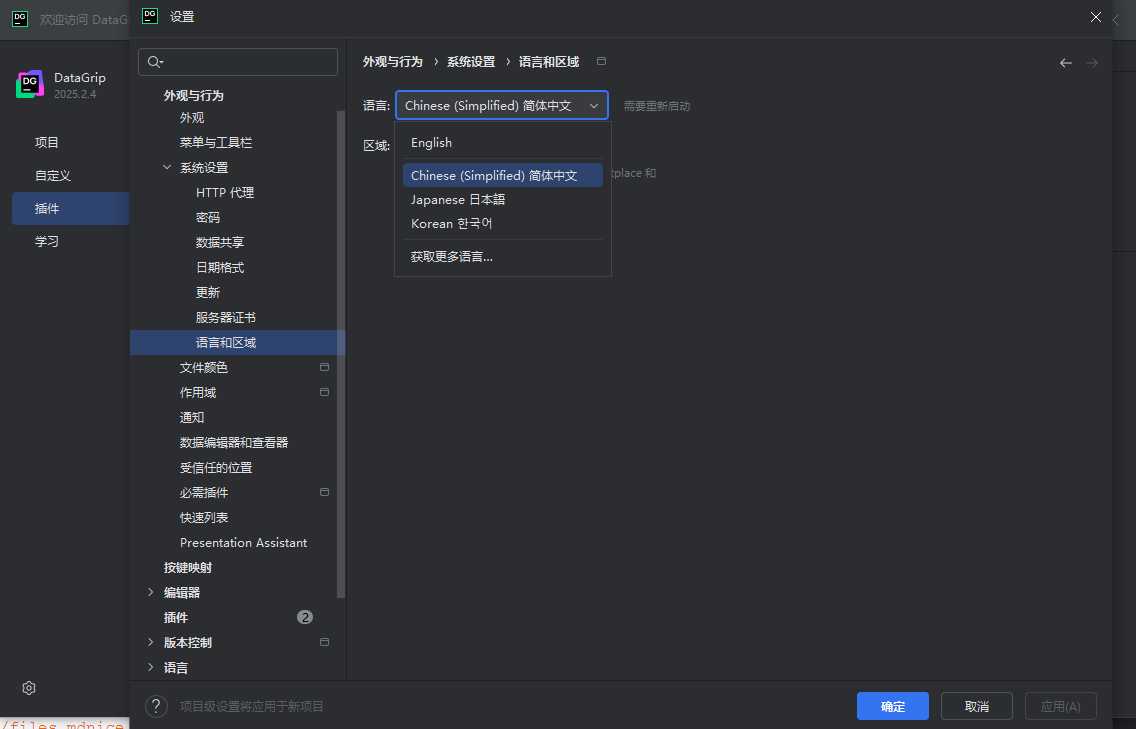The width and height of the screenshot is (1136, 729).
Task: Click the search magnifier icon in settings
Action: pos(155,62)
